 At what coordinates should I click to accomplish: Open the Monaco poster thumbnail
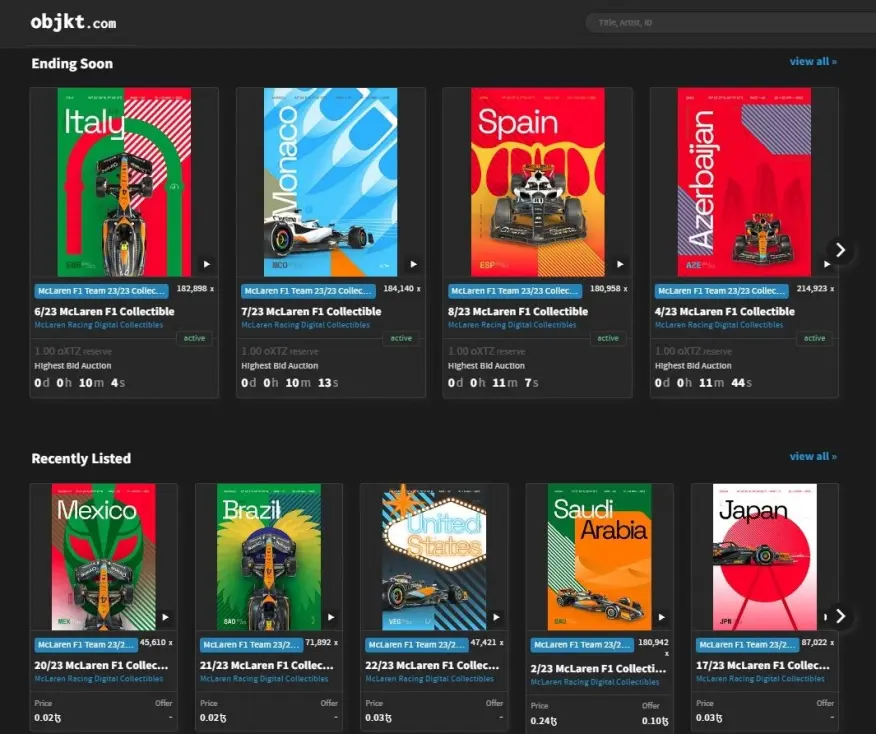(331, 182)
